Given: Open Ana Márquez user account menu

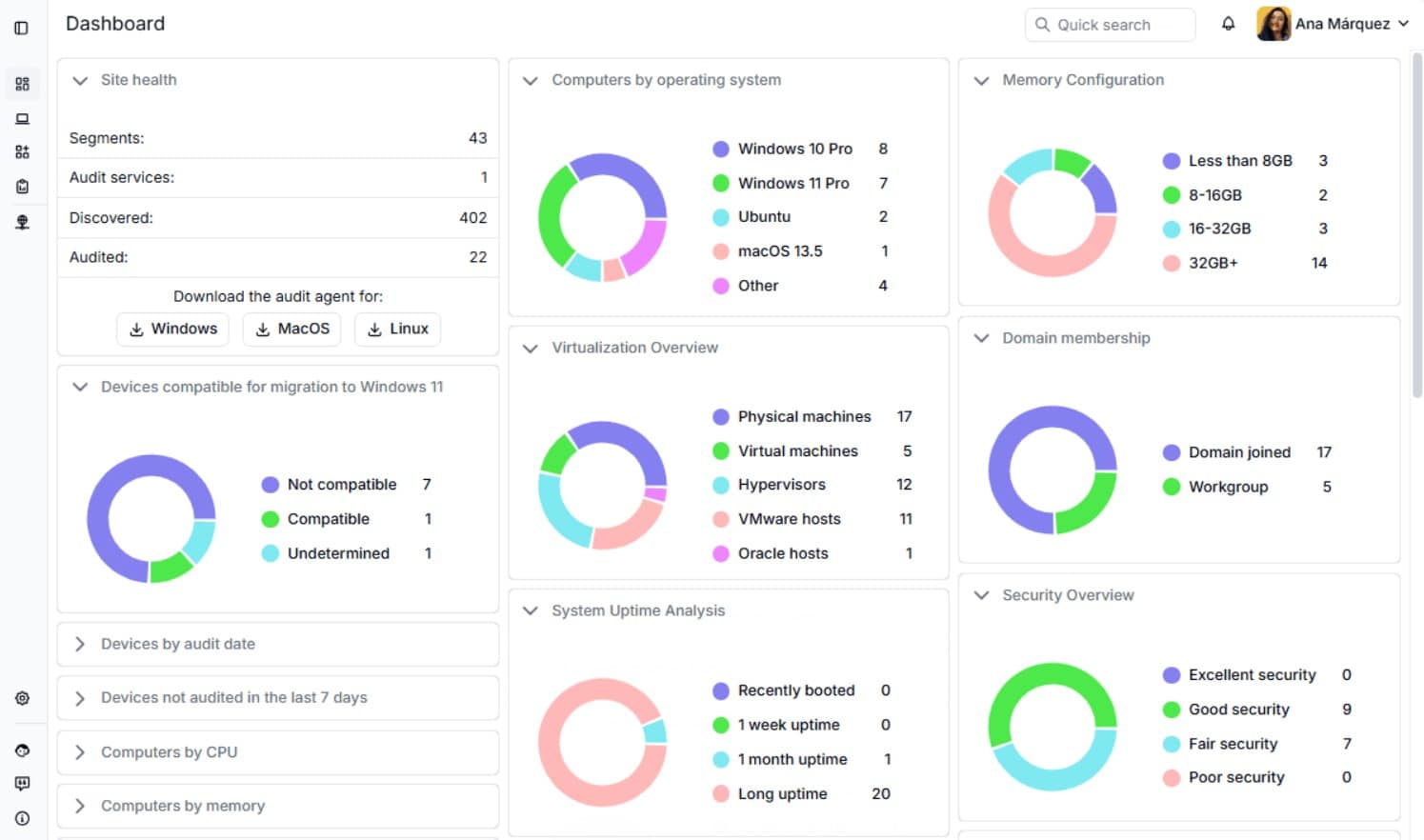Looking at the screenshot, I should point(1333,24).
